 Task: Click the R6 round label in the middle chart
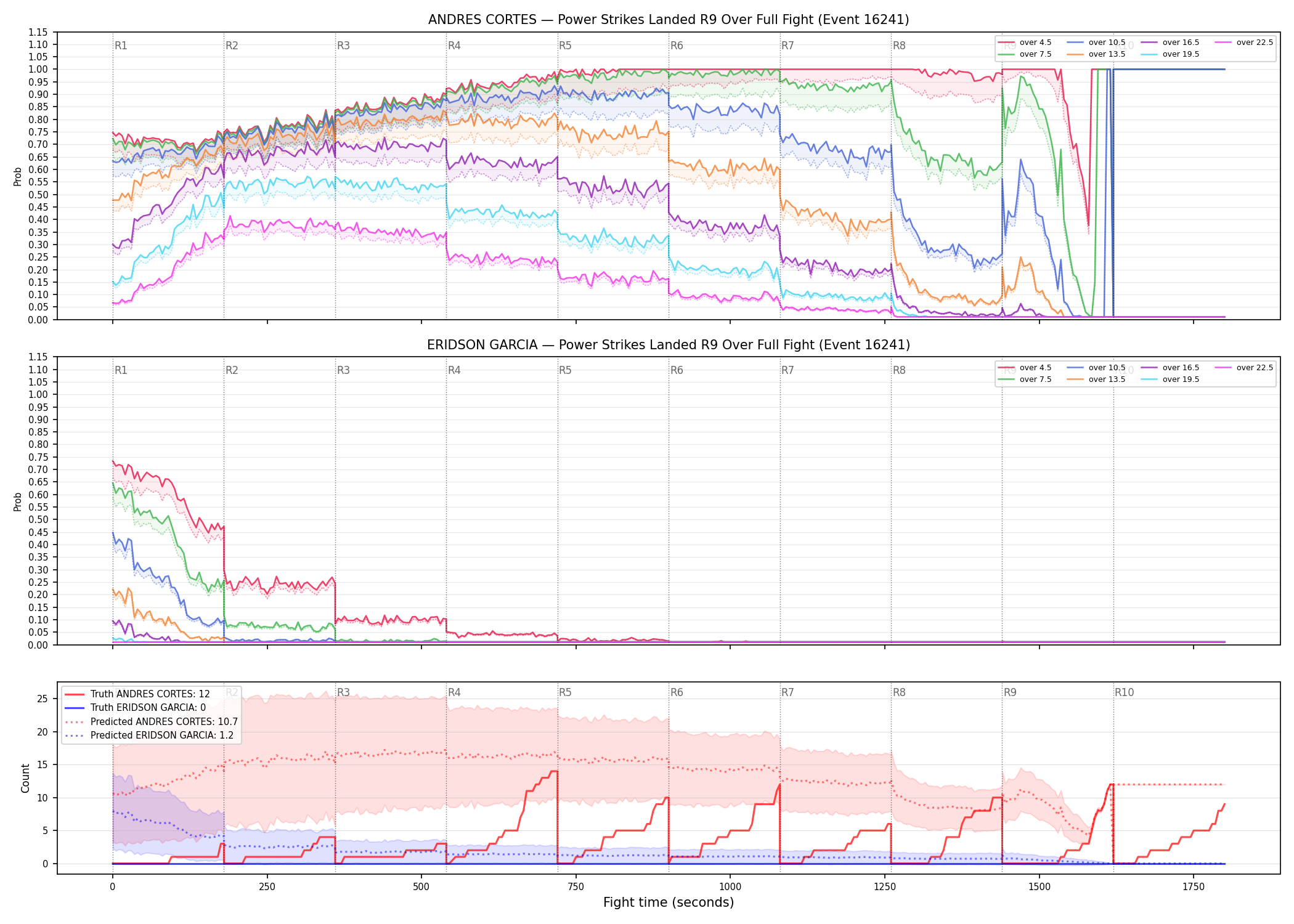677,370
